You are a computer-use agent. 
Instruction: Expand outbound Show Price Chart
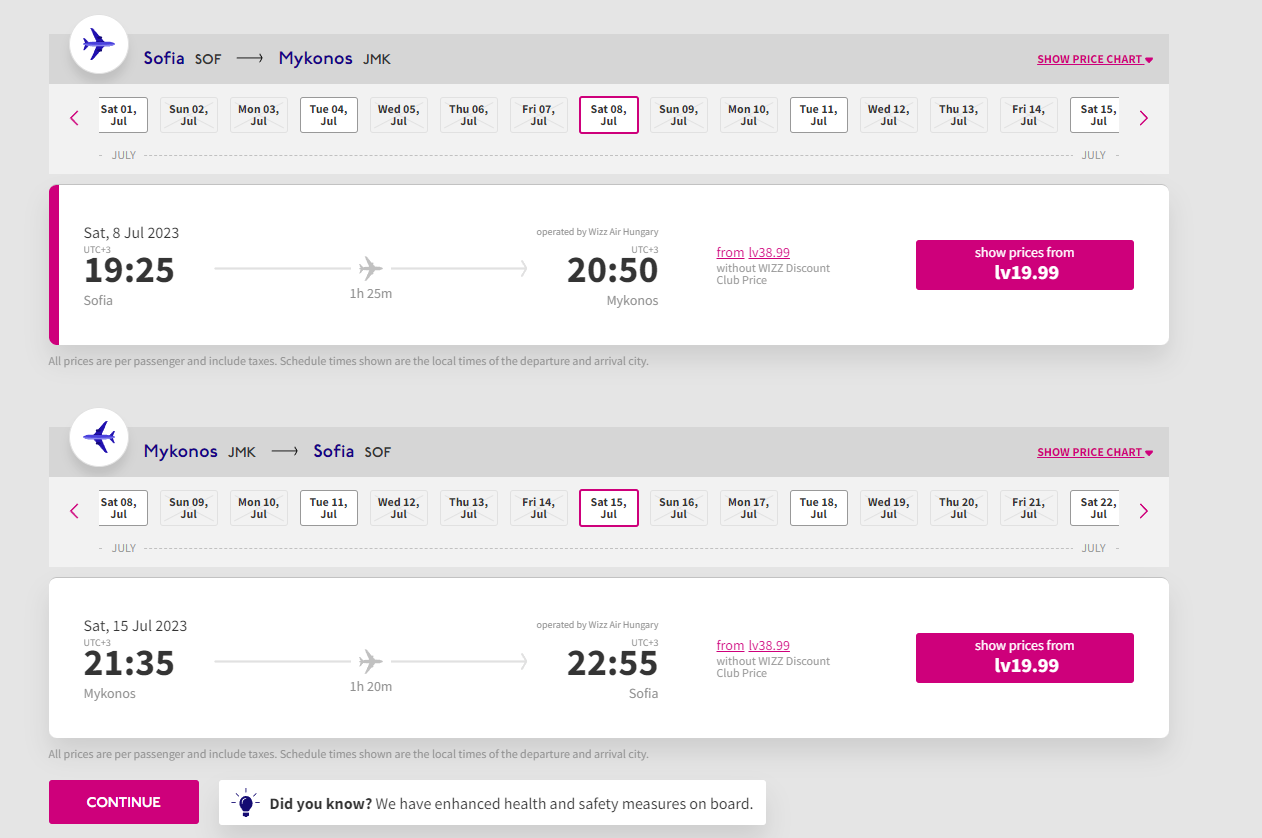(x=1095, y=59)
